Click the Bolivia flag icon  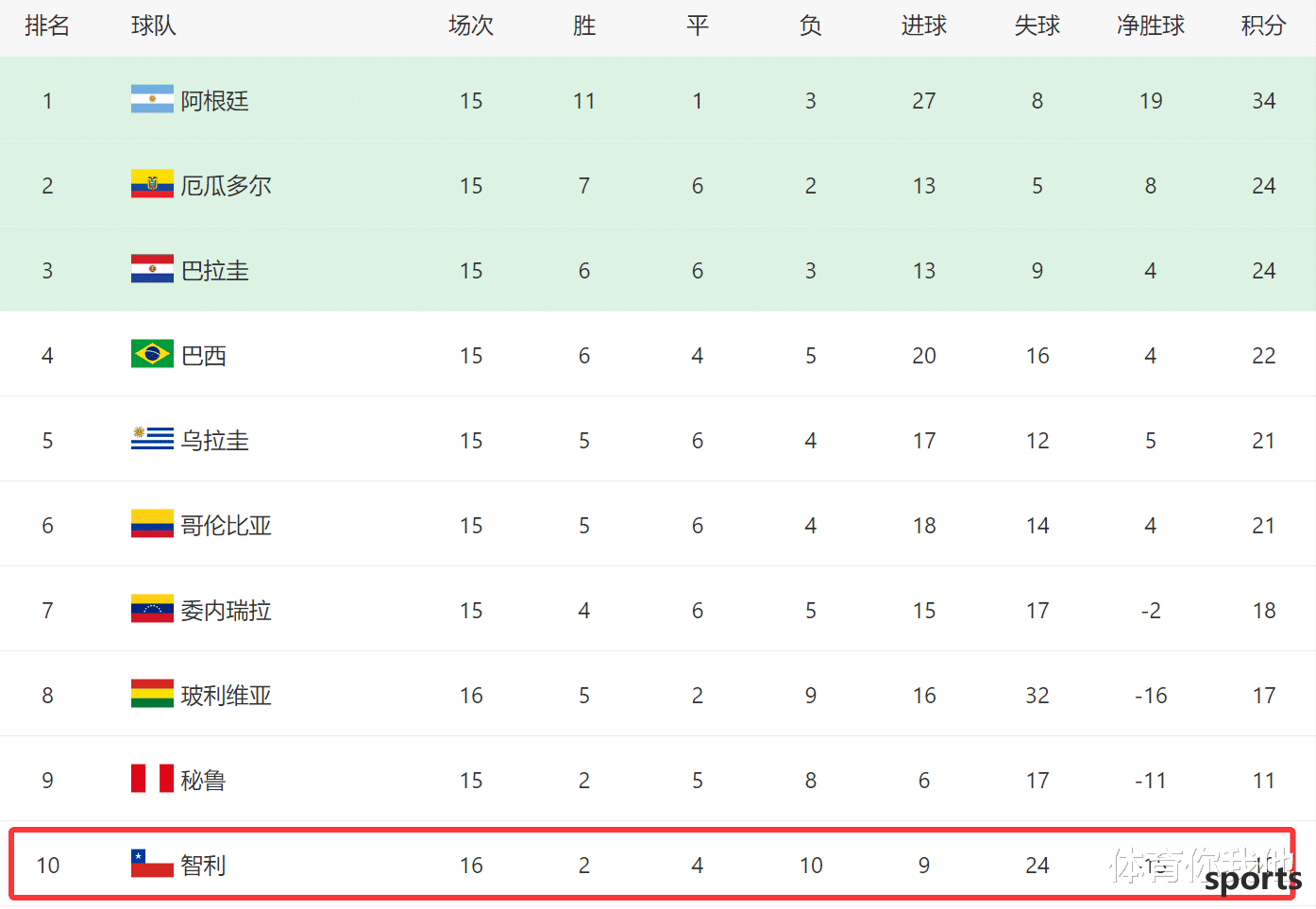(152, 694)
